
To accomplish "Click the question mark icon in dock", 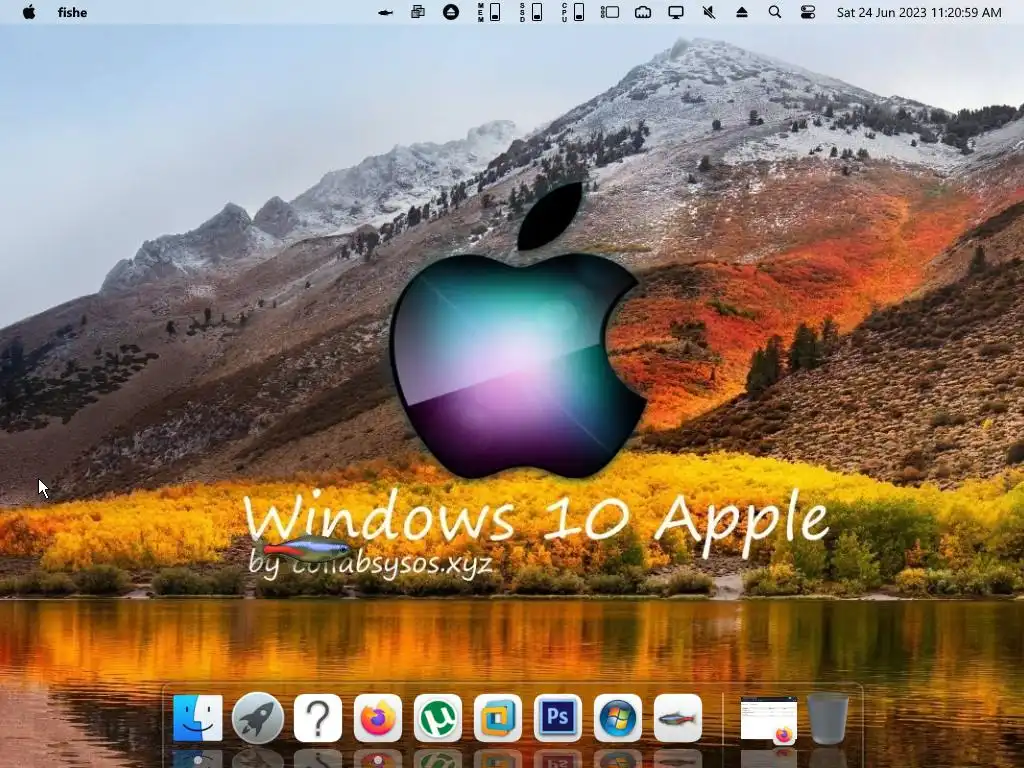I will [318, 718].
